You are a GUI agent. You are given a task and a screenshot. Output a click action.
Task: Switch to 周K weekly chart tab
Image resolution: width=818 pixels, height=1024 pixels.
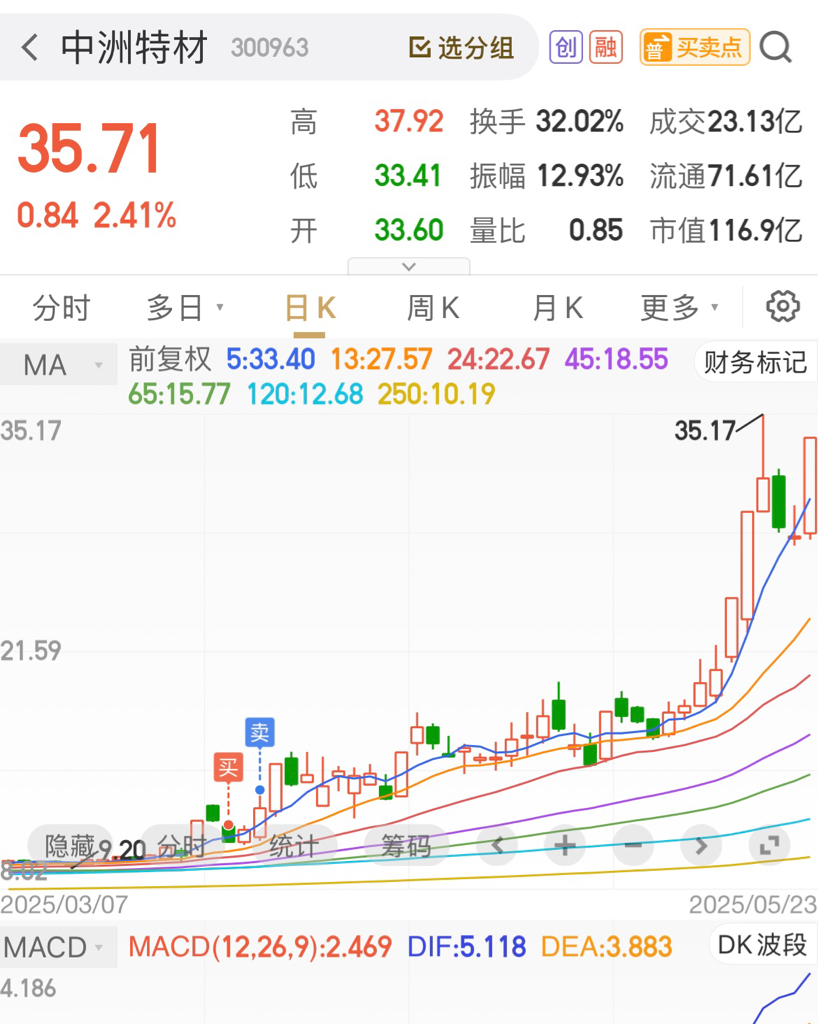(433, 308)
